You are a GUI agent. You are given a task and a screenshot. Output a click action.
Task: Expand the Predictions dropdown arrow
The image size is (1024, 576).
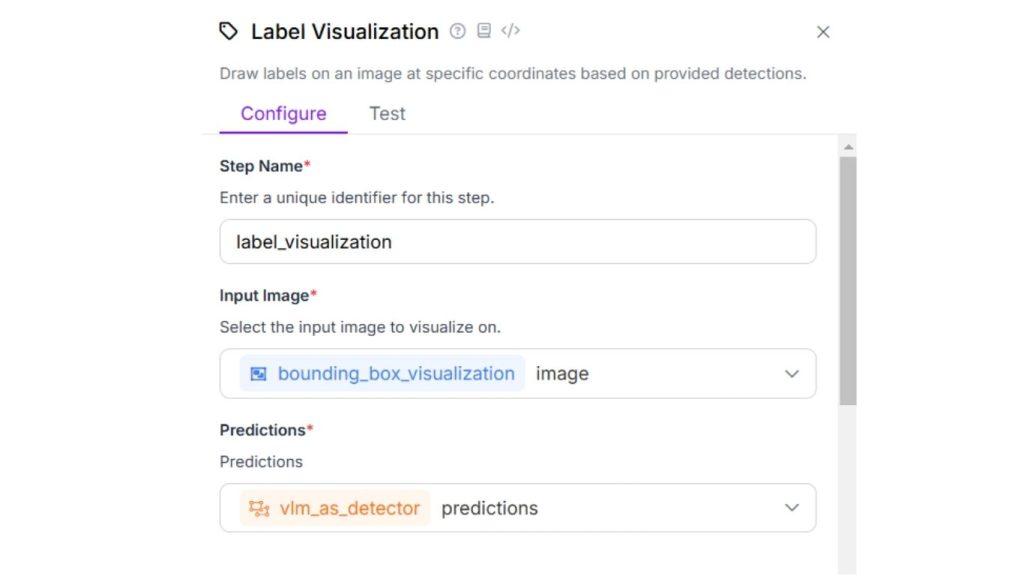click(x=792, y=508)
